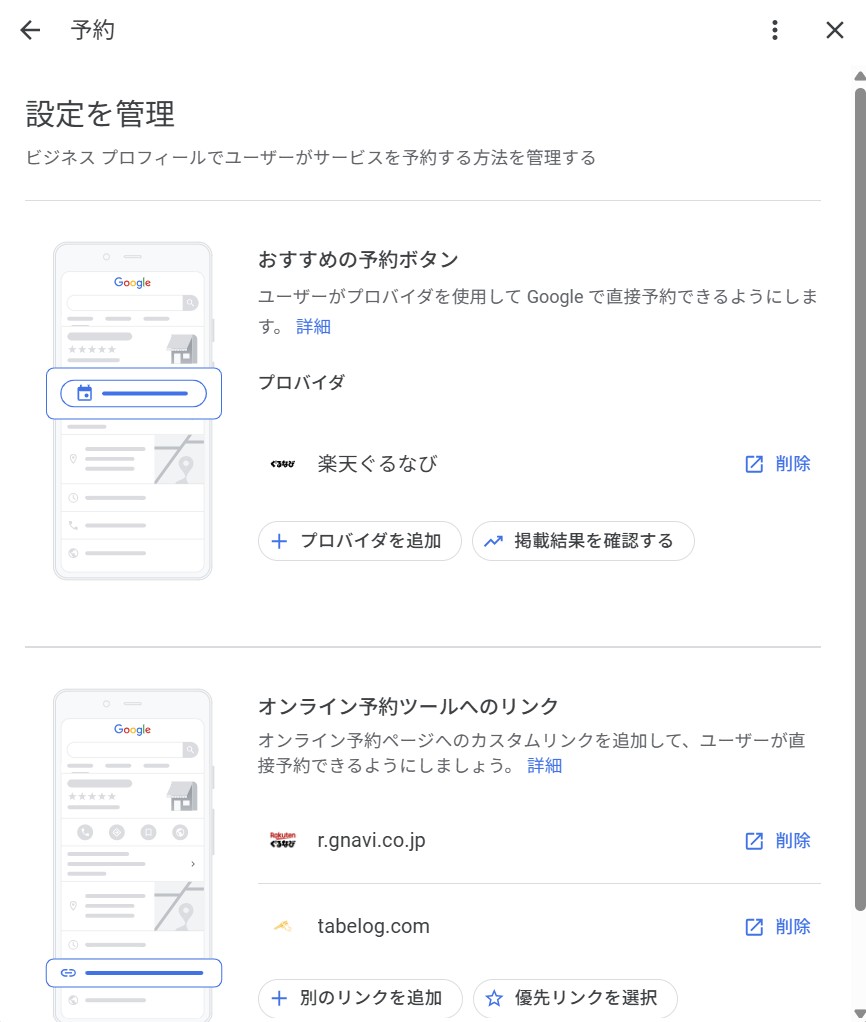The image size is (866, 1022).
Task: Click the vertical scrollbar thumb
Action: point(859,500)
